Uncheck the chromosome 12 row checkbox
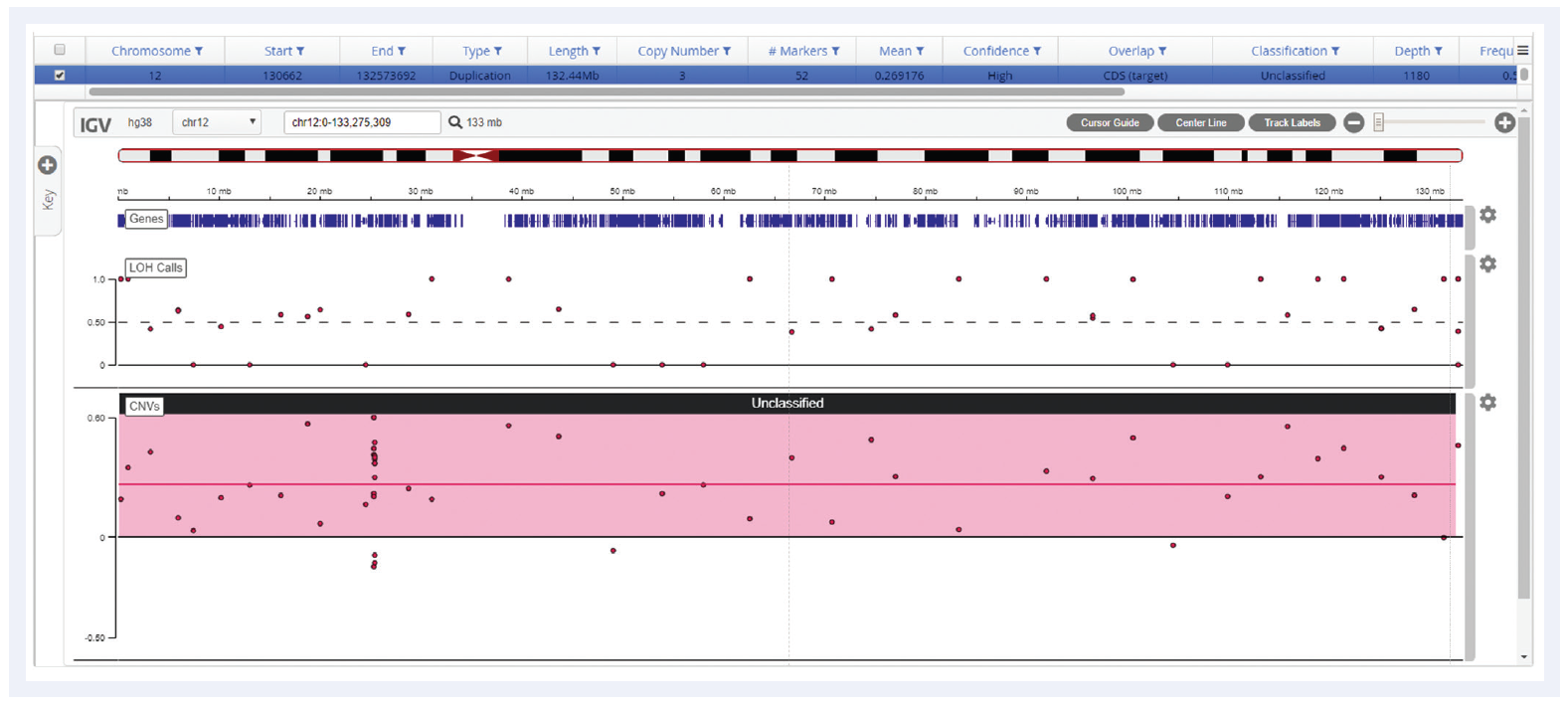Viewport: 1568px width, 707px height. [60, 76]
